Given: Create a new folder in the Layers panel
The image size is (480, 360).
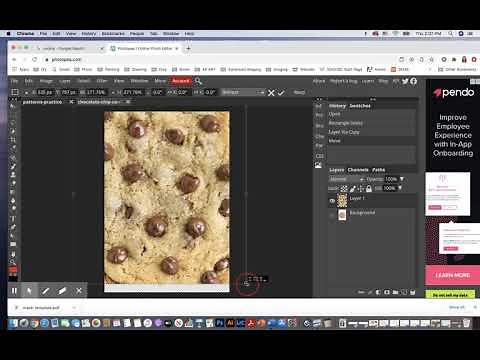Looking at the screenshot, I should (x=395, y=292).
